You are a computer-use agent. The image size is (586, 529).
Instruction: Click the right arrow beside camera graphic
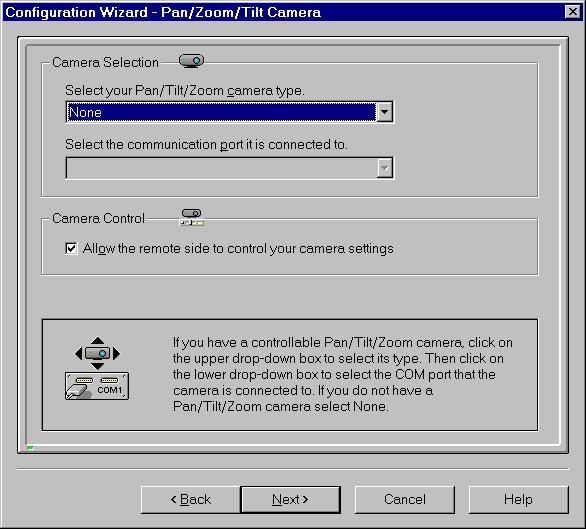(x=117, y=353)
